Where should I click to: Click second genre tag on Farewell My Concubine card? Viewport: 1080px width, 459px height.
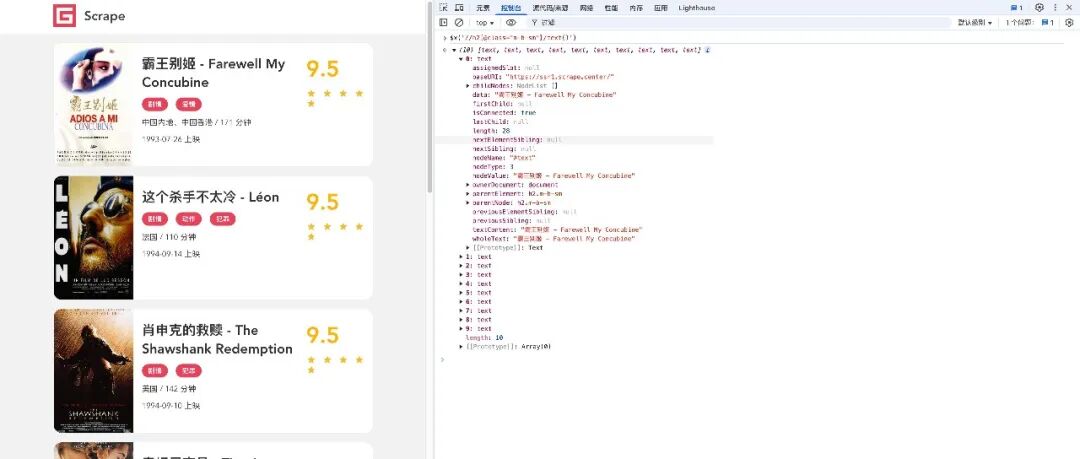coord(189,104)
